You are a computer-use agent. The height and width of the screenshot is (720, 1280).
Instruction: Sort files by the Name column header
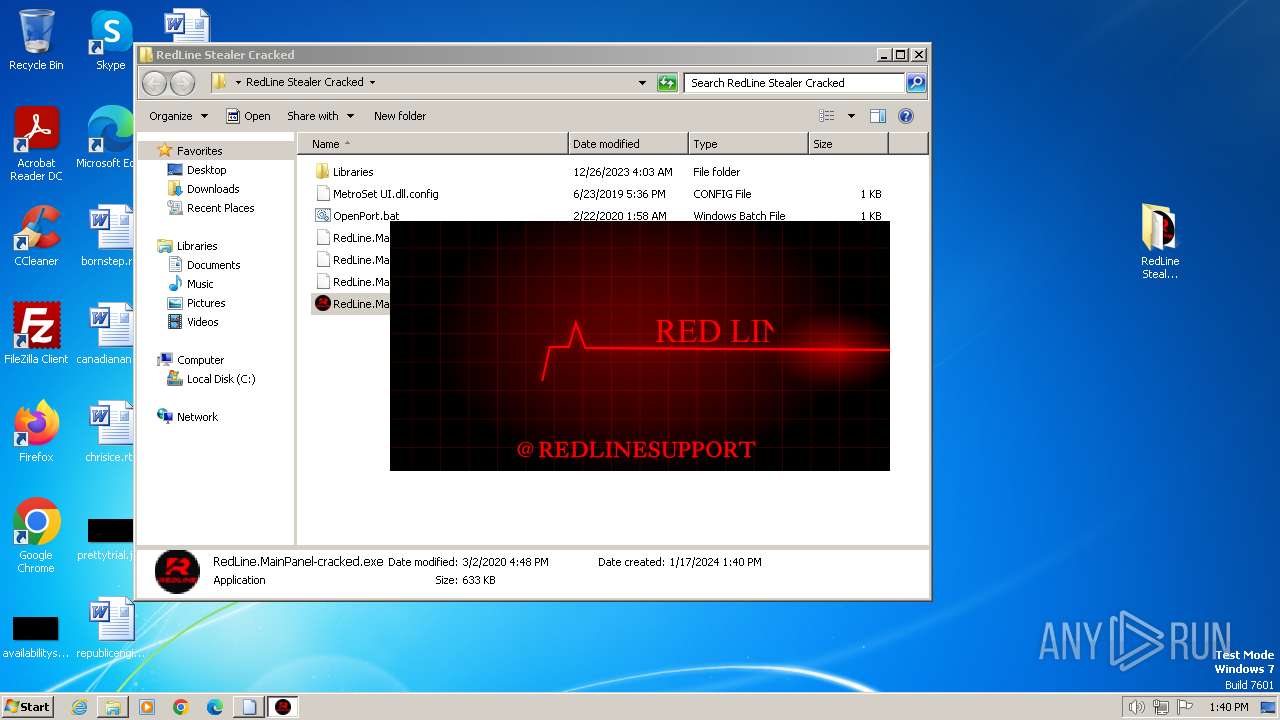(432, 144)
